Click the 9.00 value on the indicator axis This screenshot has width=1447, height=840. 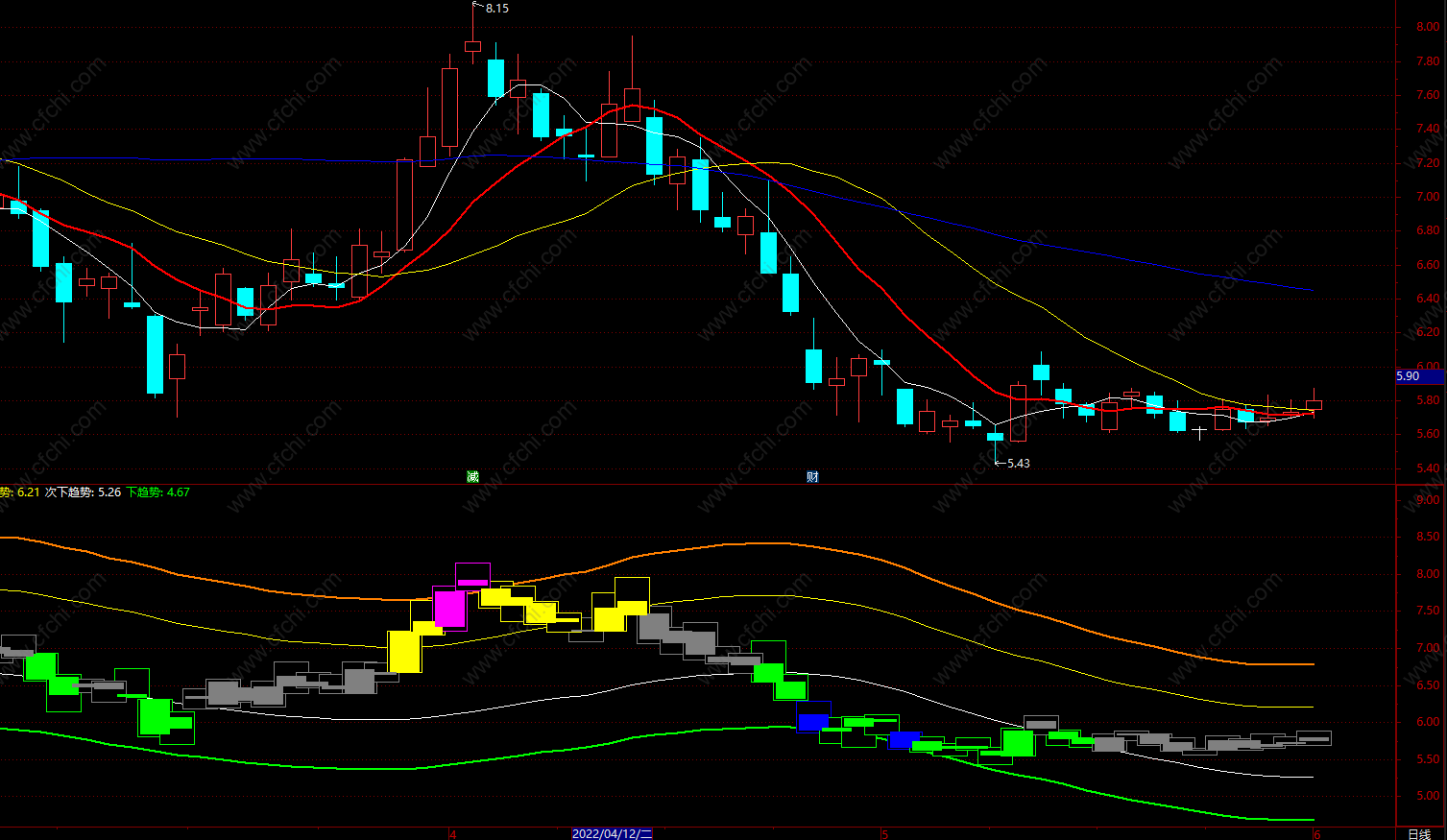coord(1427,500)
